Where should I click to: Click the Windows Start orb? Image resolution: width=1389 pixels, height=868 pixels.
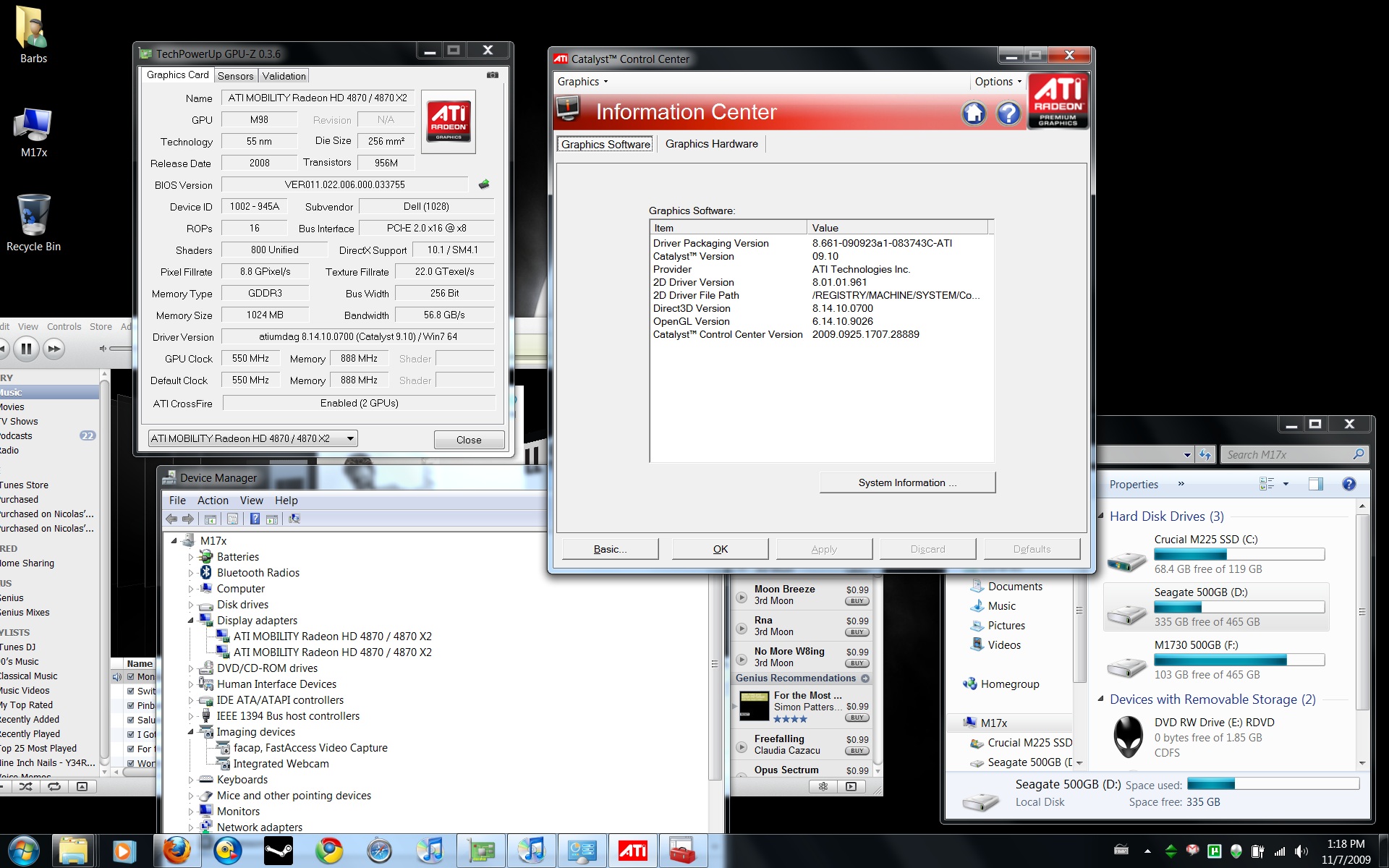[22, 851]
